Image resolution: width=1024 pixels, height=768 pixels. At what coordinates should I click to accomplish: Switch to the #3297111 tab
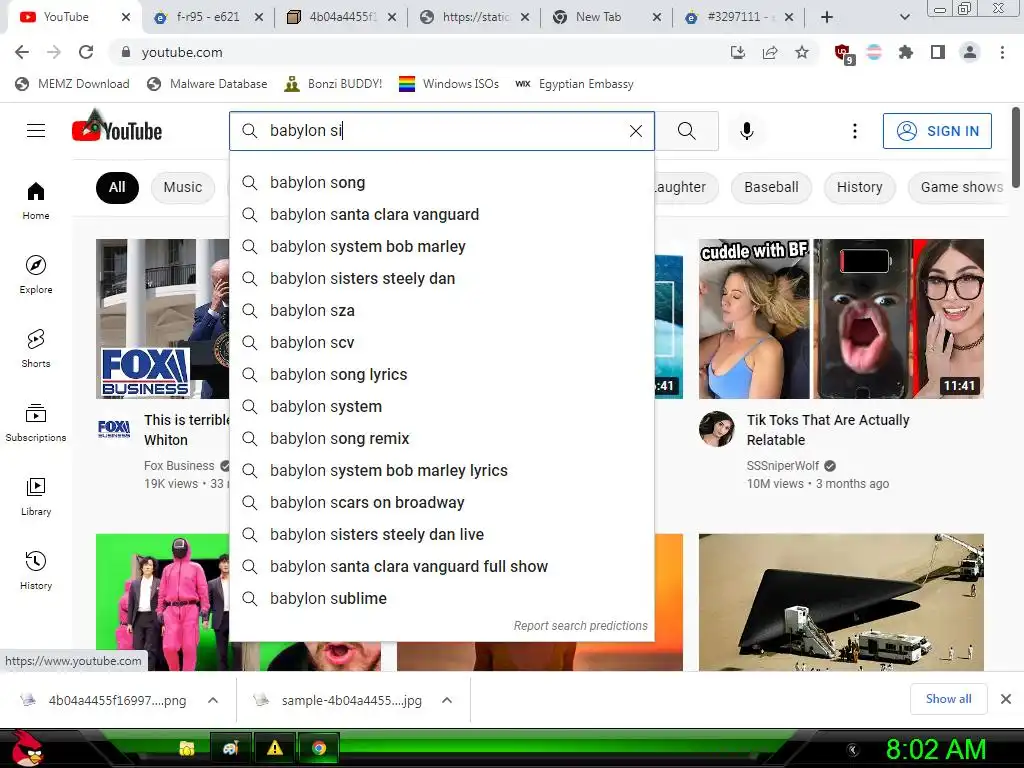[x=737, y=17]
